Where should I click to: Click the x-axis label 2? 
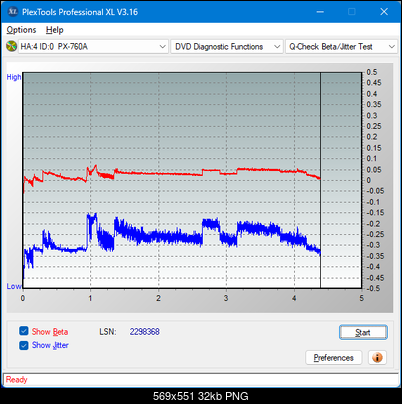pos(158,298)
